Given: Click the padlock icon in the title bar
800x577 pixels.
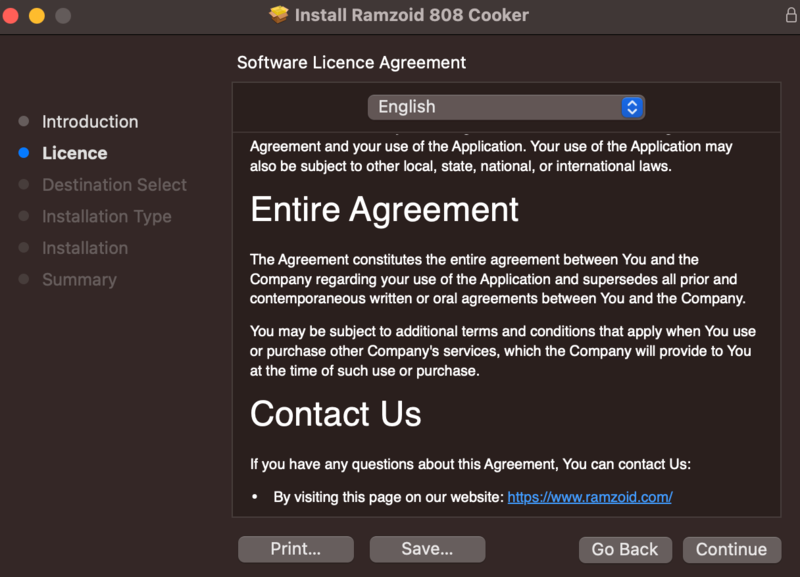Looking at the screenshot, I should (x=791, y=15).
